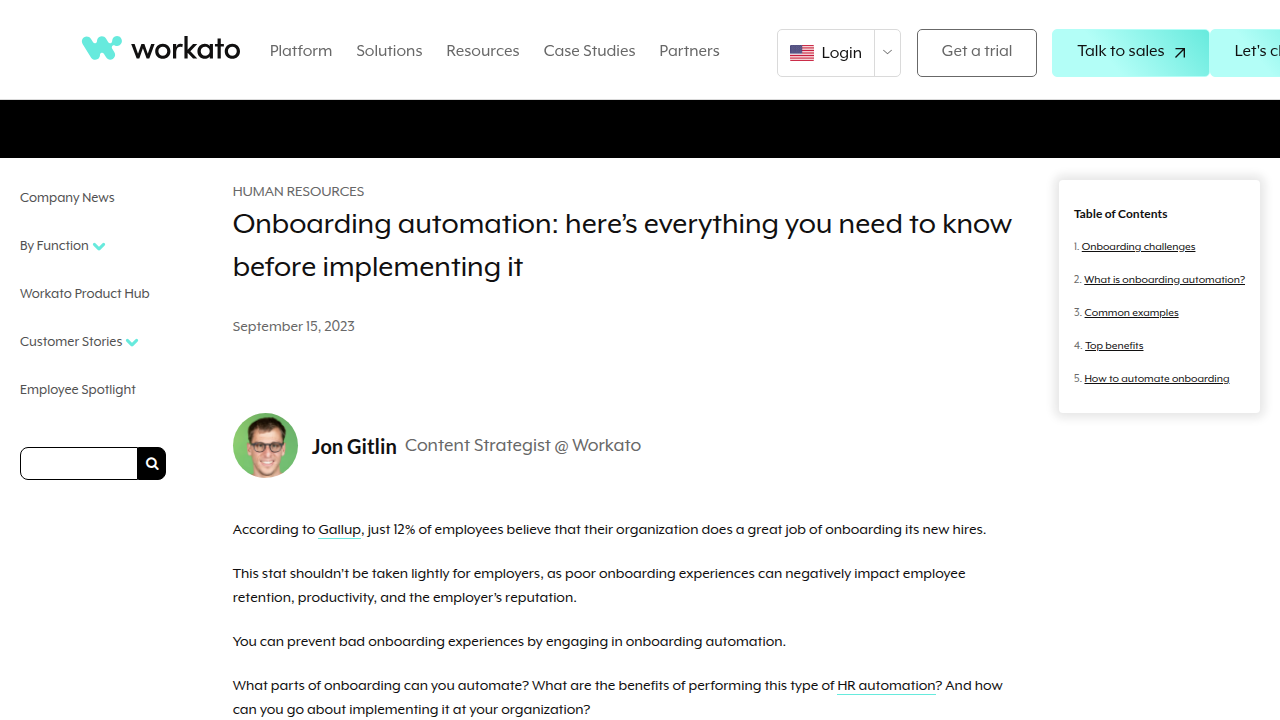Open the Customer Stories sidebar link
1280x720 pixels.
[71, 342]
